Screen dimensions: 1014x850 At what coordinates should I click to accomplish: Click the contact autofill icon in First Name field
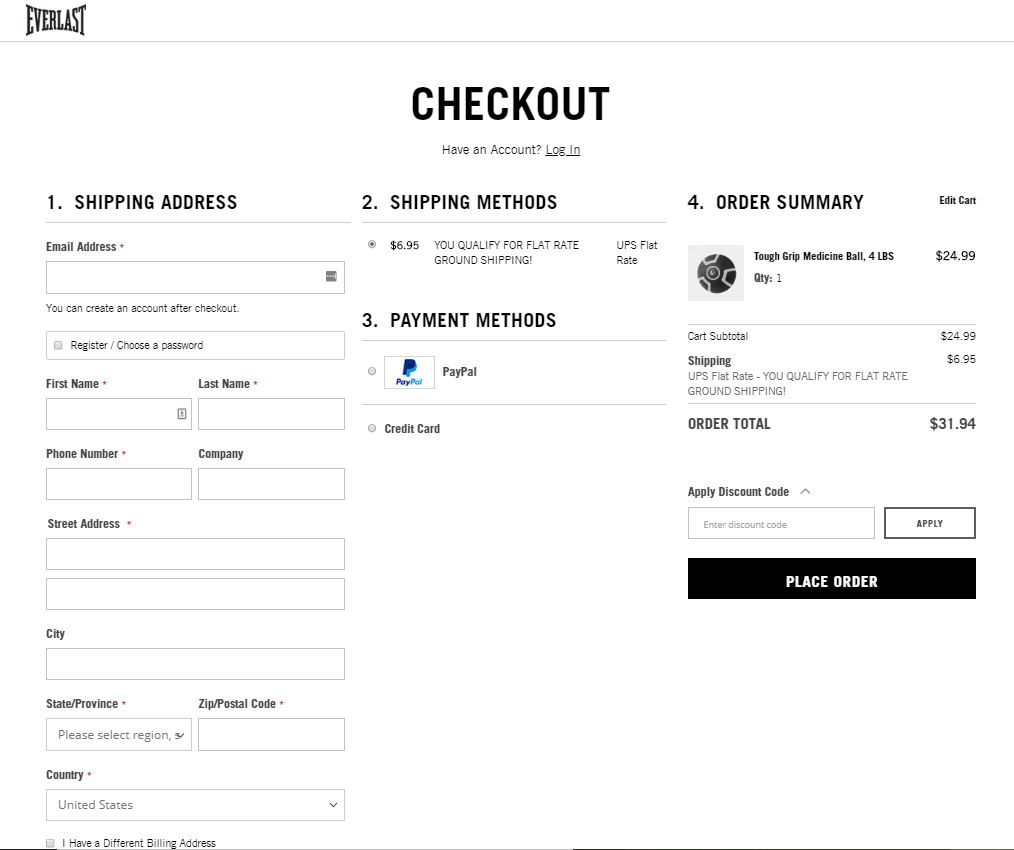tap(182, 413)
